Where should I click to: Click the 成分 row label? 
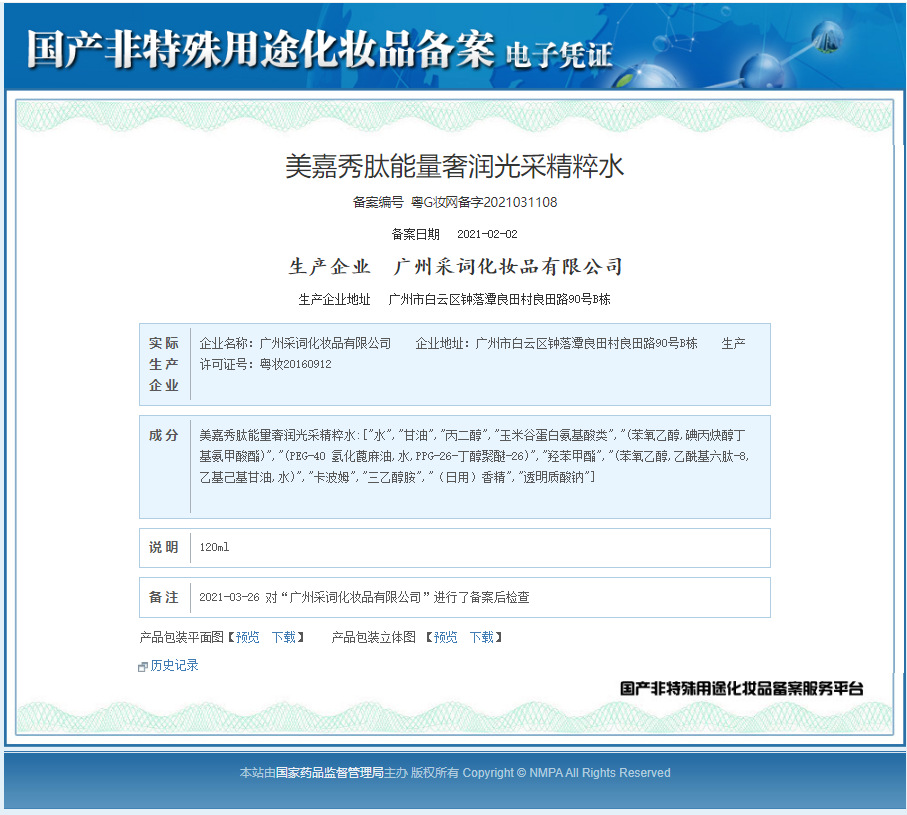(164, 436)
